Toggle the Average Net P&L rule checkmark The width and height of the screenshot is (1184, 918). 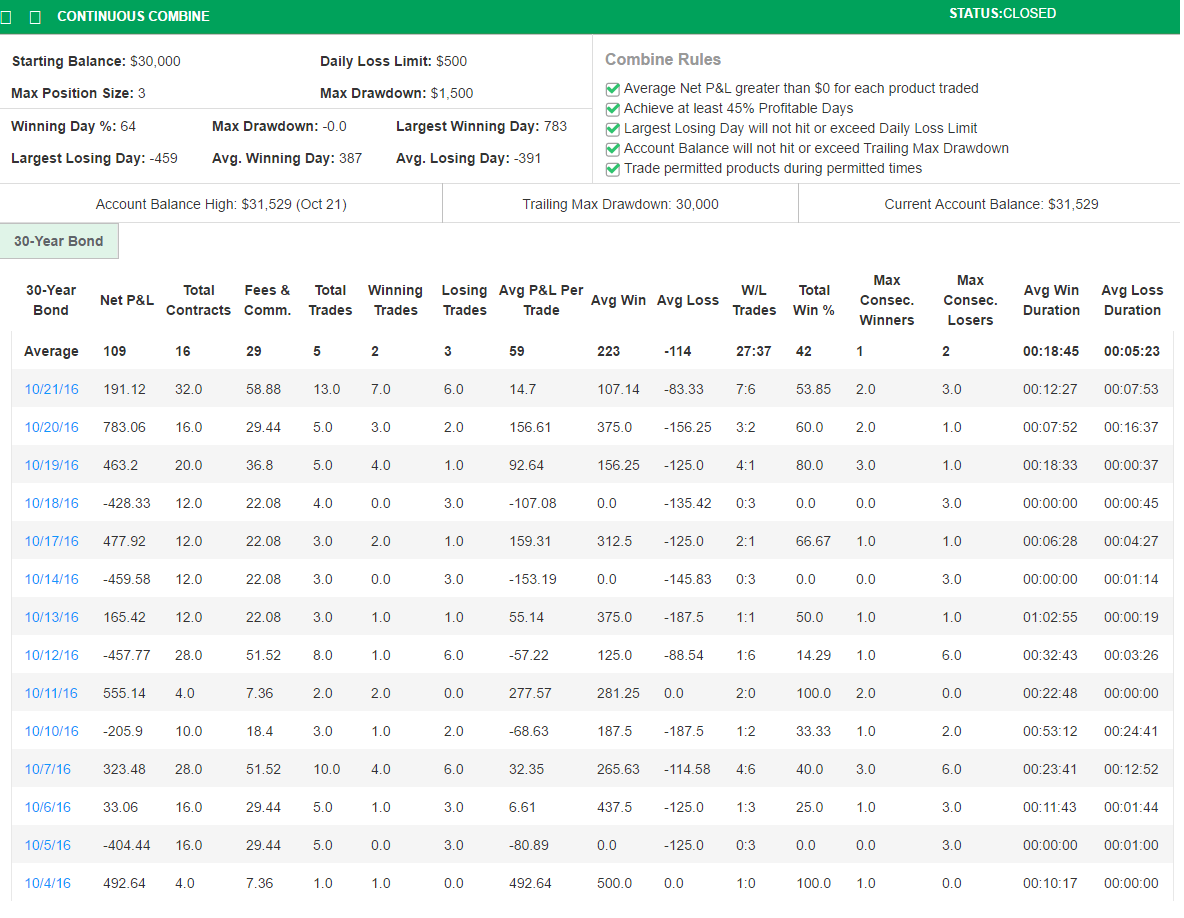[612, 88]
